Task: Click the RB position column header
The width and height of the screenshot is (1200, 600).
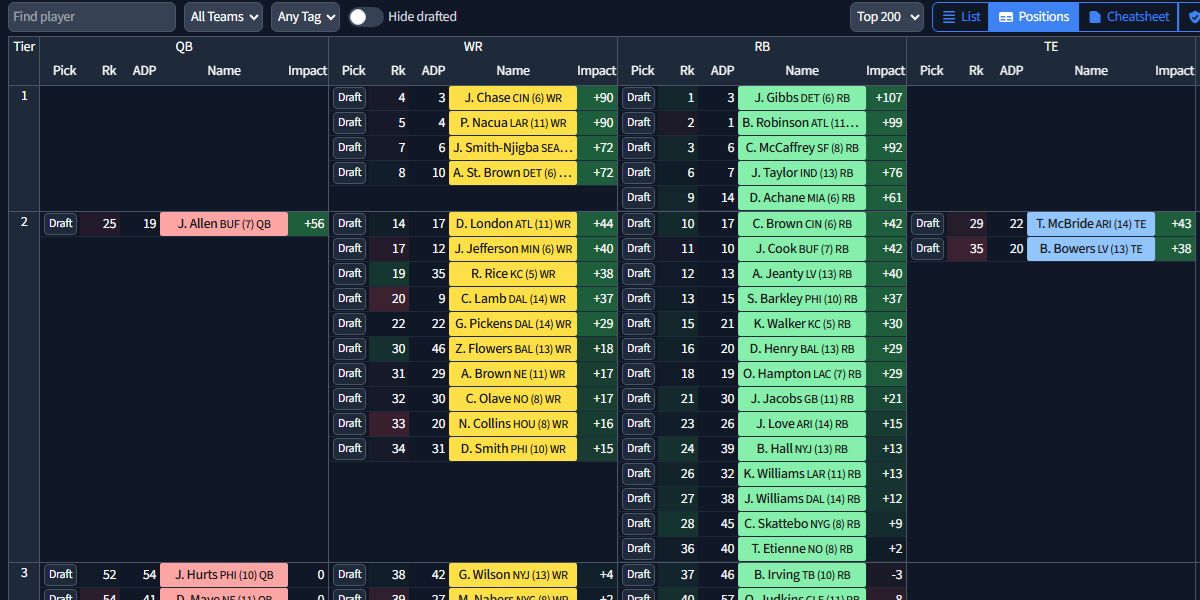Action: [762, 47]
